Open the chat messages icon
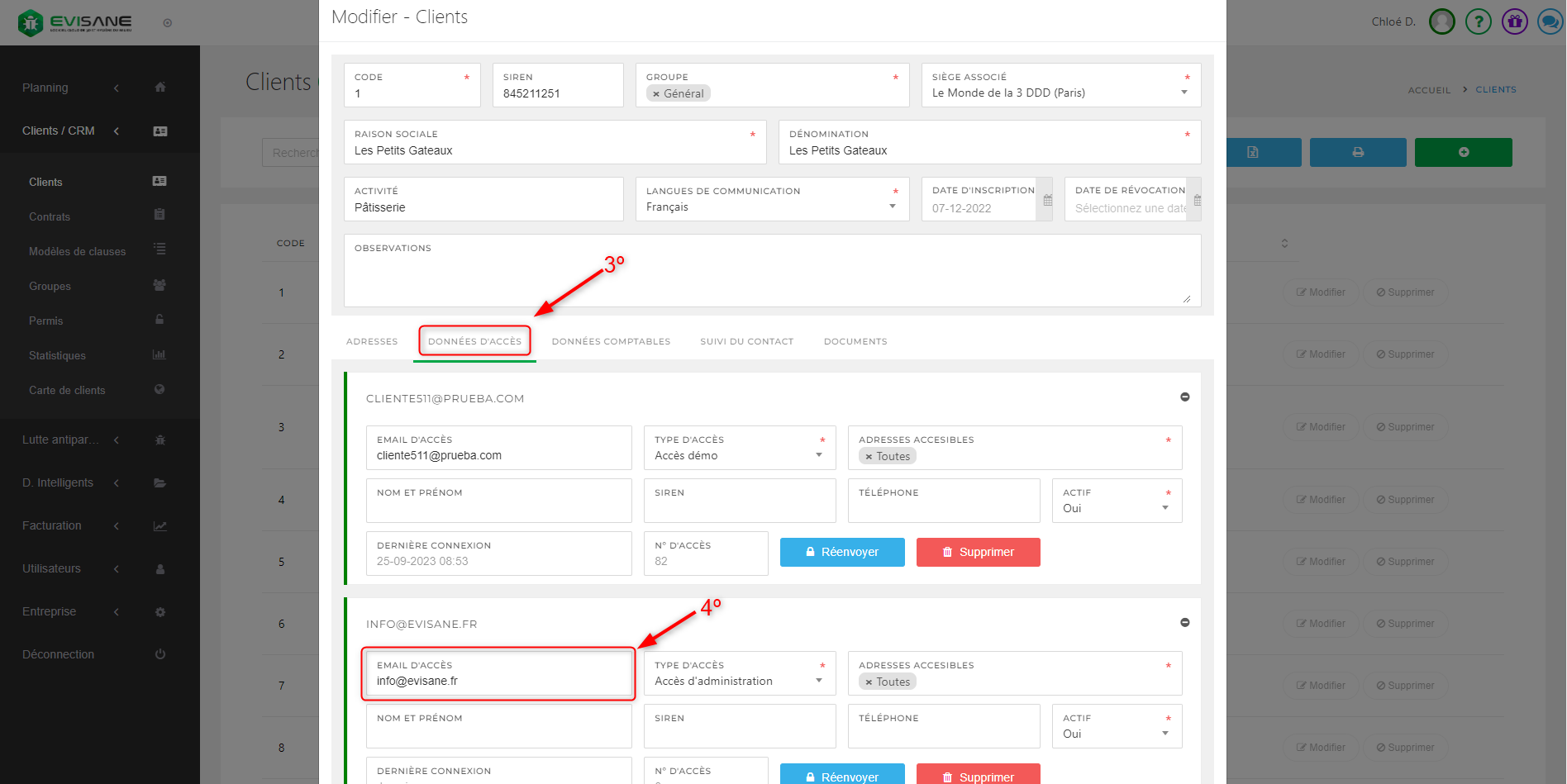 click(1550, 21)
